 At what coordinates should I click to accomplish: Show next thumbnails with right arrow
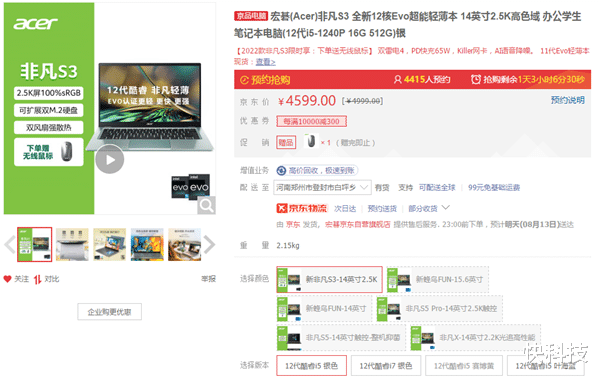pyautogui.click(x=209, y=244)
